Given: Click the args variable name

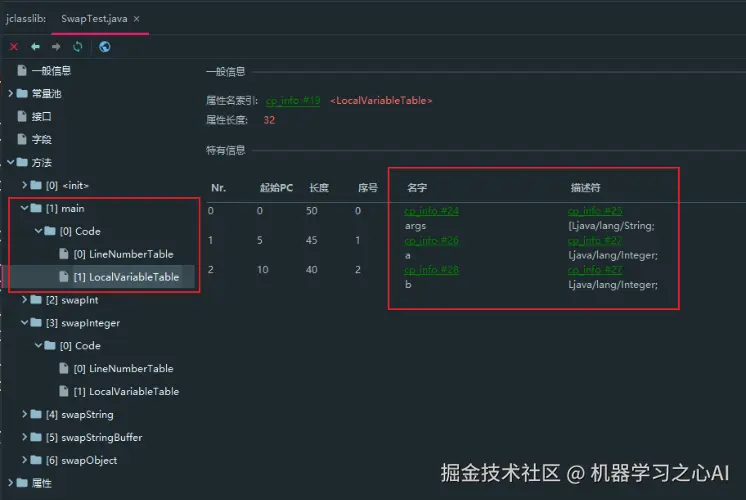Looking at the screenshot, I should (x=415, y=226).
